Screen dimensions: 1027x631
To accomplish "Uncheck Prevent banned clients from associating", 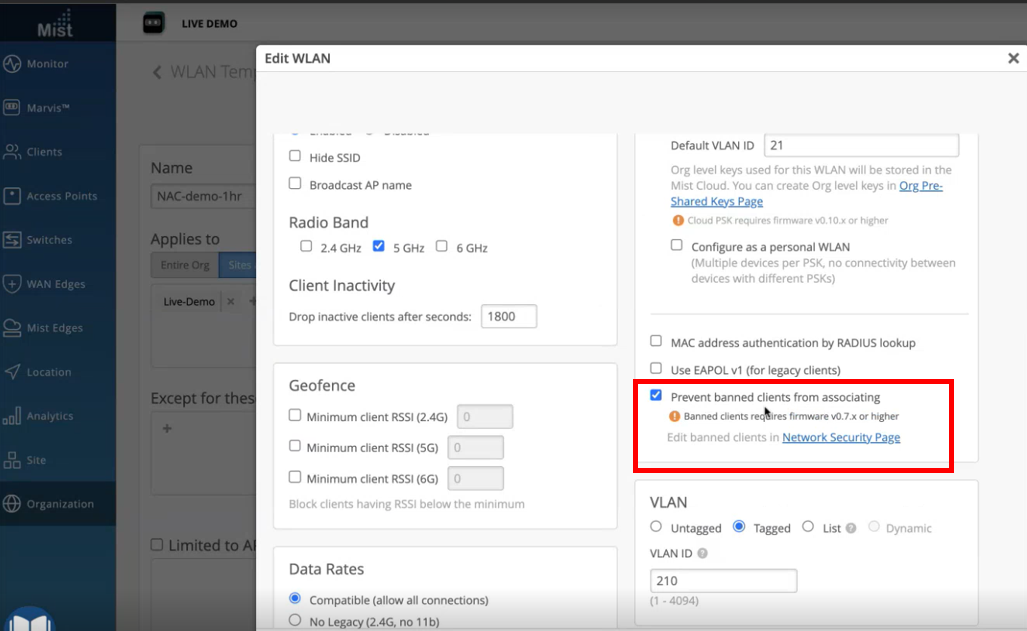I will [656, 396].
